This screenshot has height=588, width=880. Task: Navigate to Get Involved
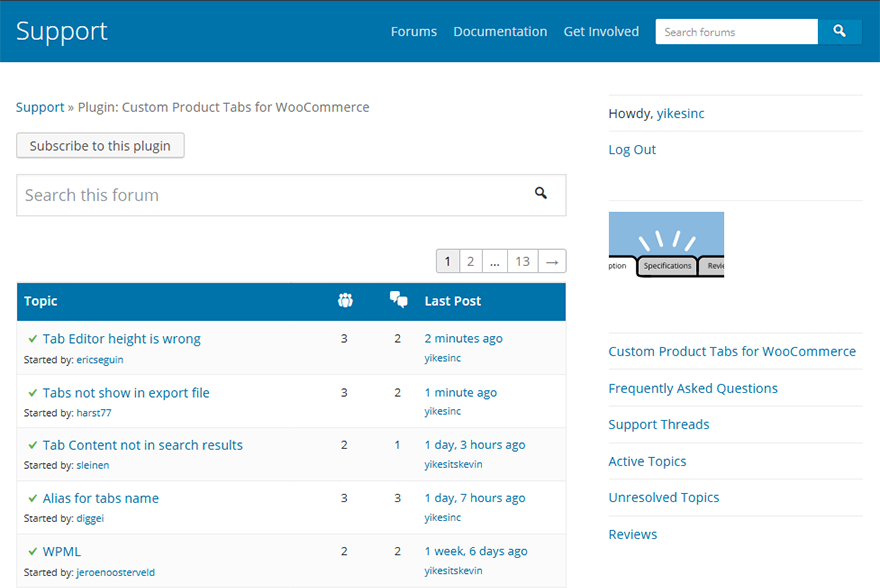601,32
